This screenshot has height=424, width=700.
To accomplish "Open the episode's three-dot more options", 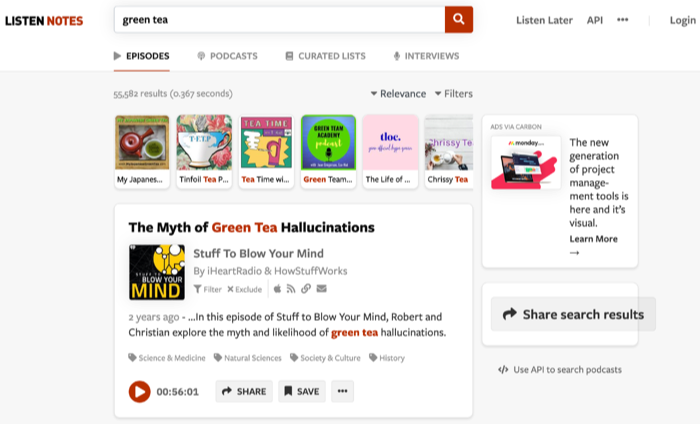I will click(343, 391).
